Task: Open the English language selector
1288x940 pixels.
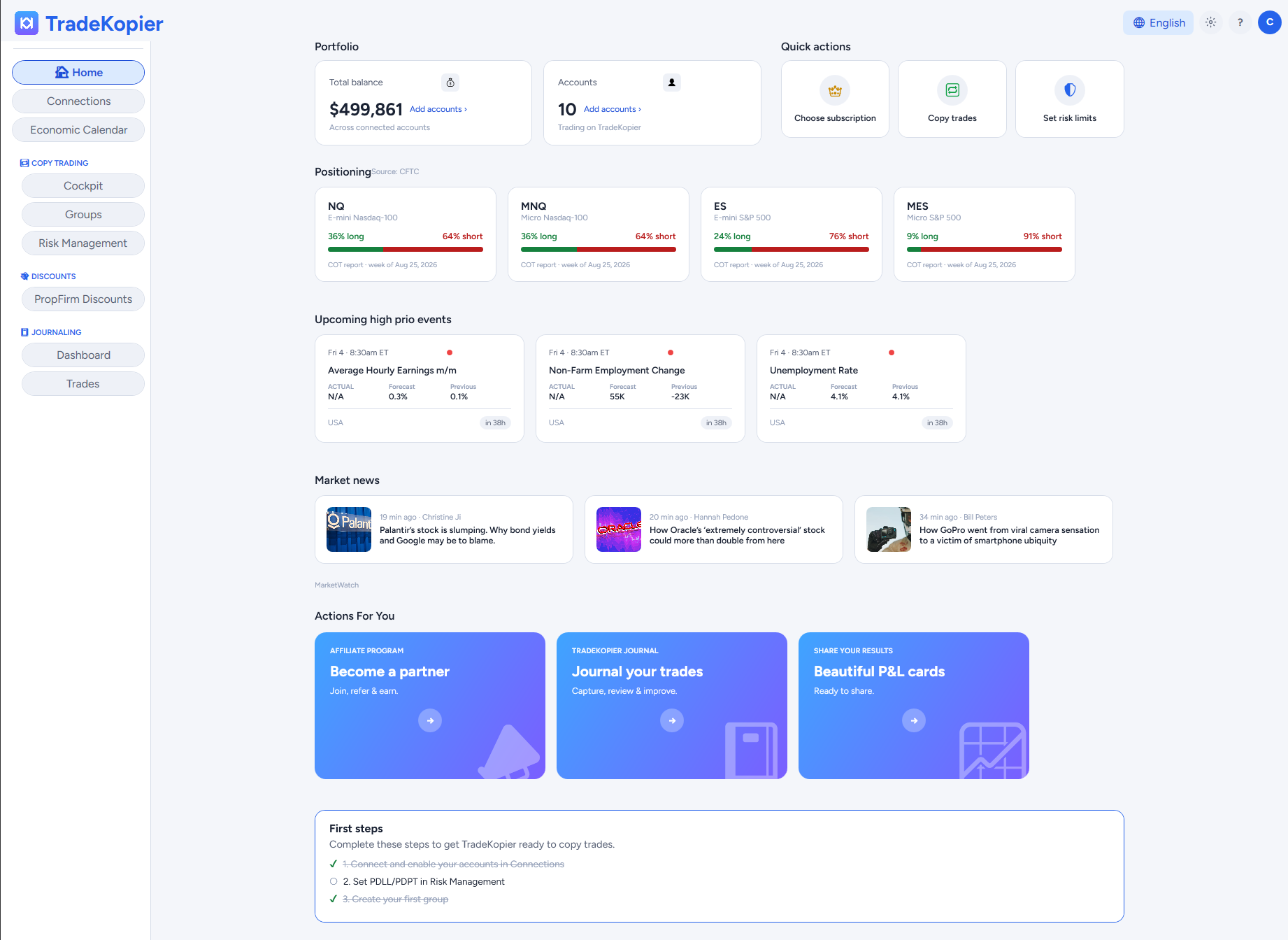Action: (1159, 22)
